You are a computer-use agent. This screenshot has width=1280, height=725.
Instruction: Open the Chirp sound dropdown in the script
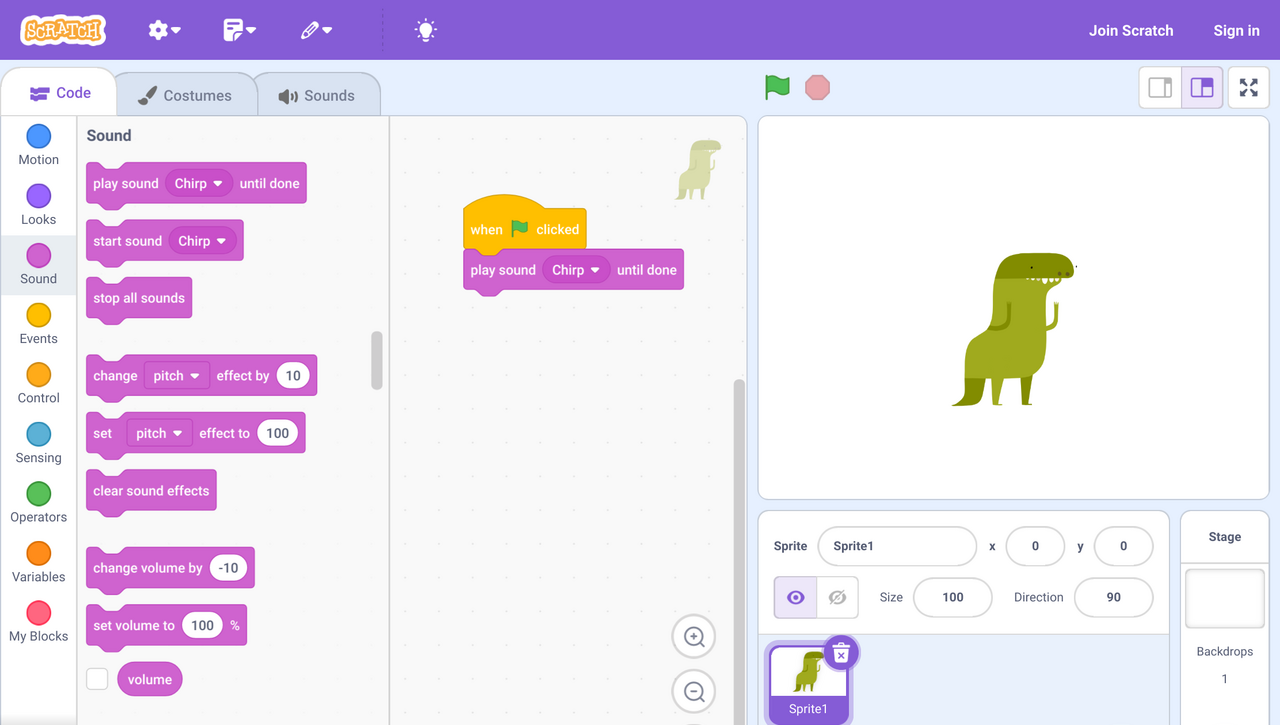[x=577, y=269]
